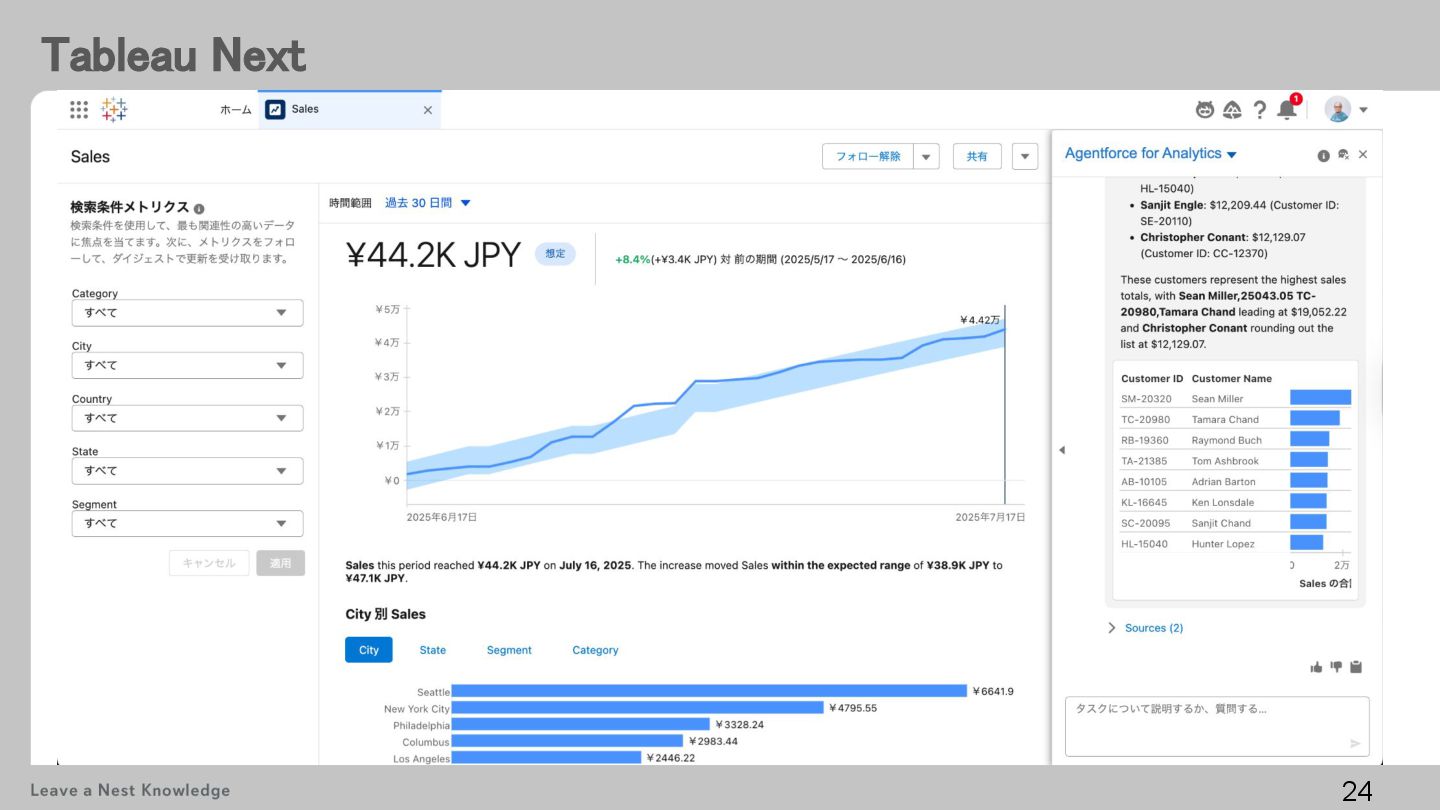
Task: Click Sean Miller row in customer table
Action: pyautogui.click(x=1235, y=398)
